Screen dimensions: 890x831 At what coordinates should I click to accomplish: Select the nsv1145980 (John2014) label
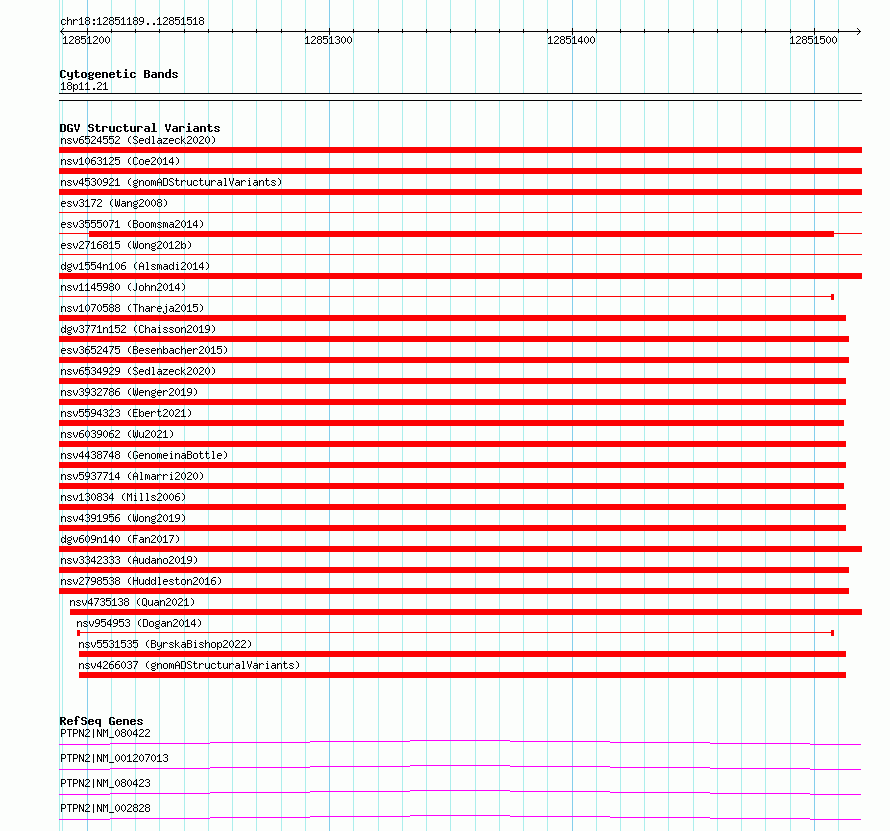[x=123, y=287]
